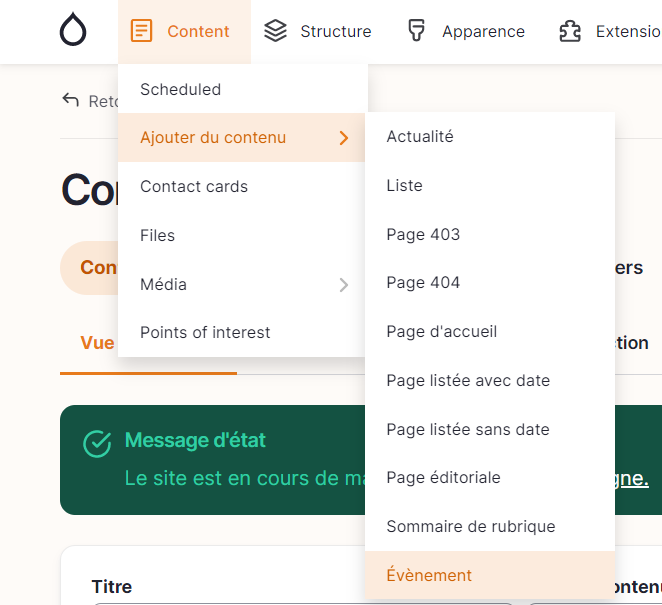Expand the Média submenu chevron

[344, 285]
